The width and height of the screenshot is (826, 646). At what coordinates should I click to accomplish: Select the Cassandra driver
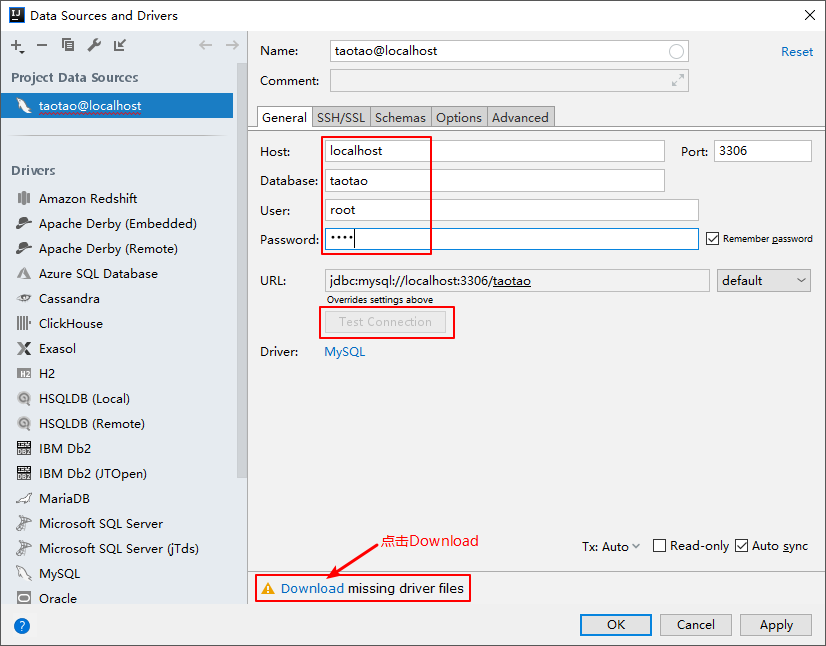69,299
